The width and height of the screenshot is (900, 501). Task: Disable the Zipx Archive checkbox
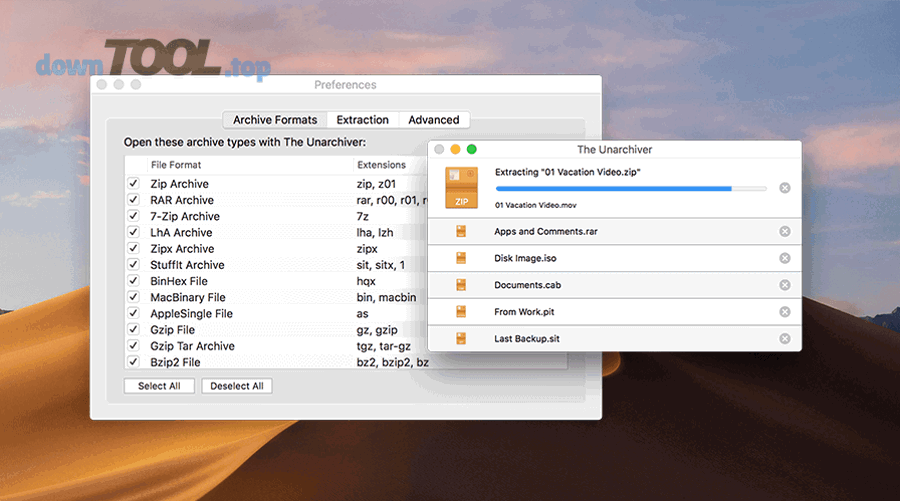tap(133, 248)
